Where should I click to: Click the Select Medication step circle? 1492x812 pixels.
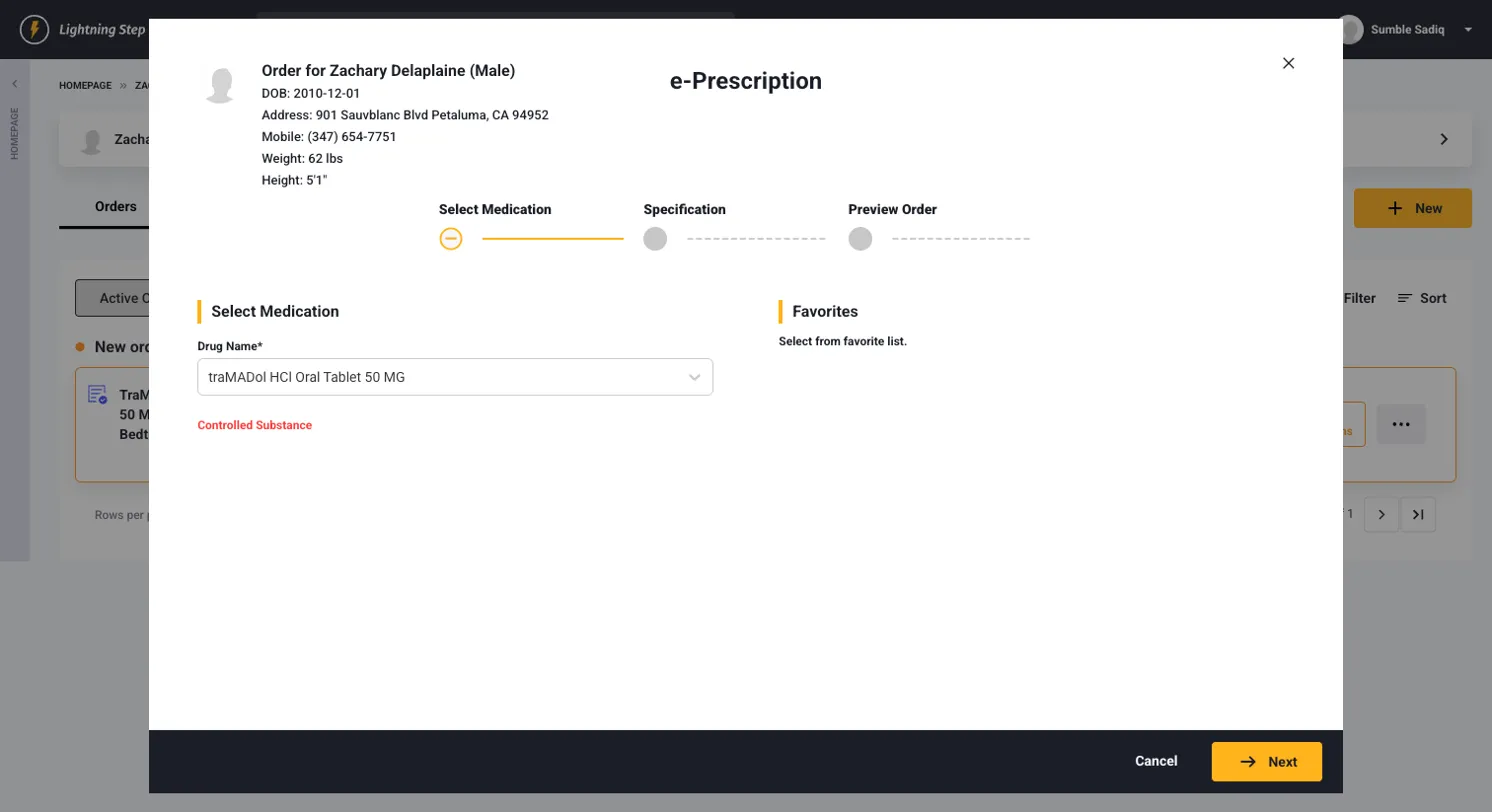point(451,239)
